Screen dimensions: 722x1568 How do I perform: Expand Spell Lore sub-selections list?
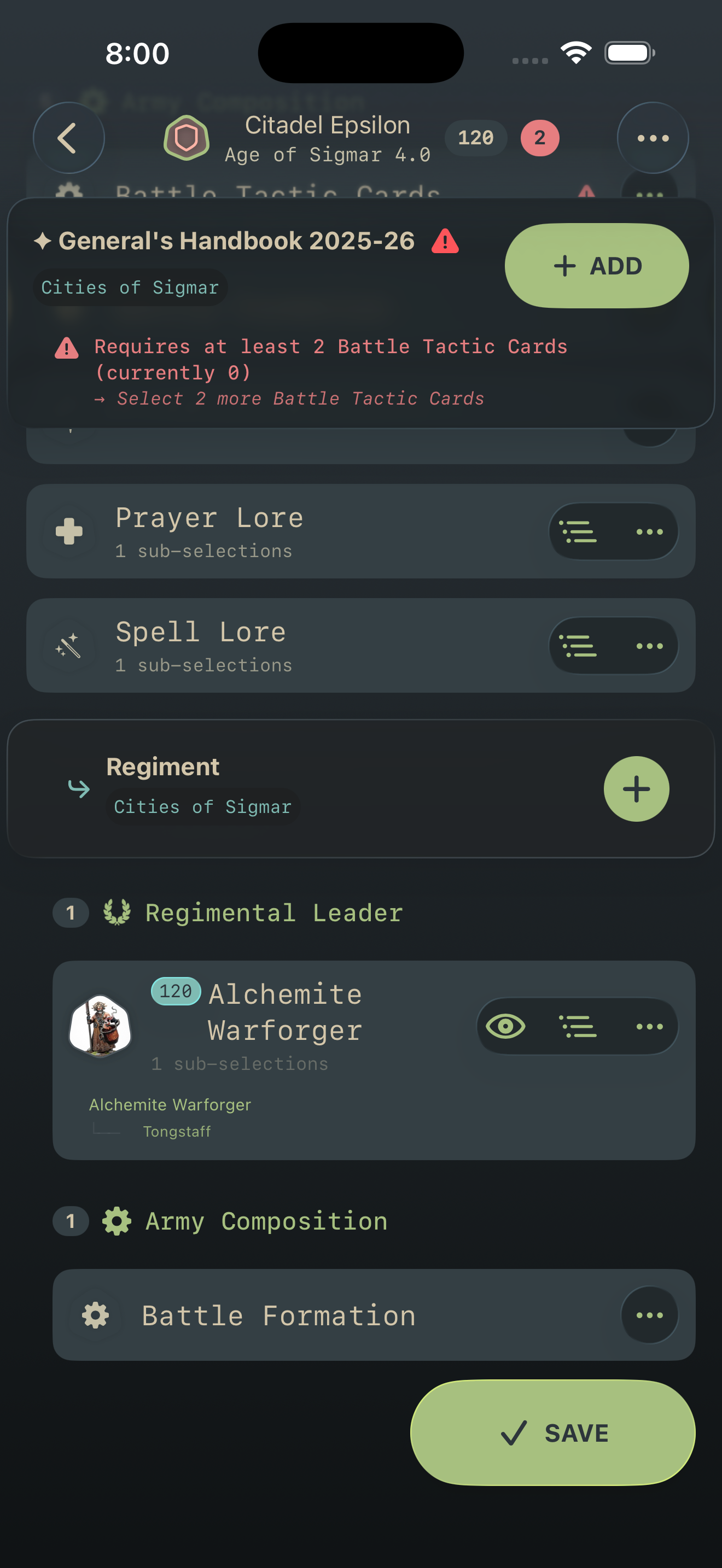[x=579, y=646]
